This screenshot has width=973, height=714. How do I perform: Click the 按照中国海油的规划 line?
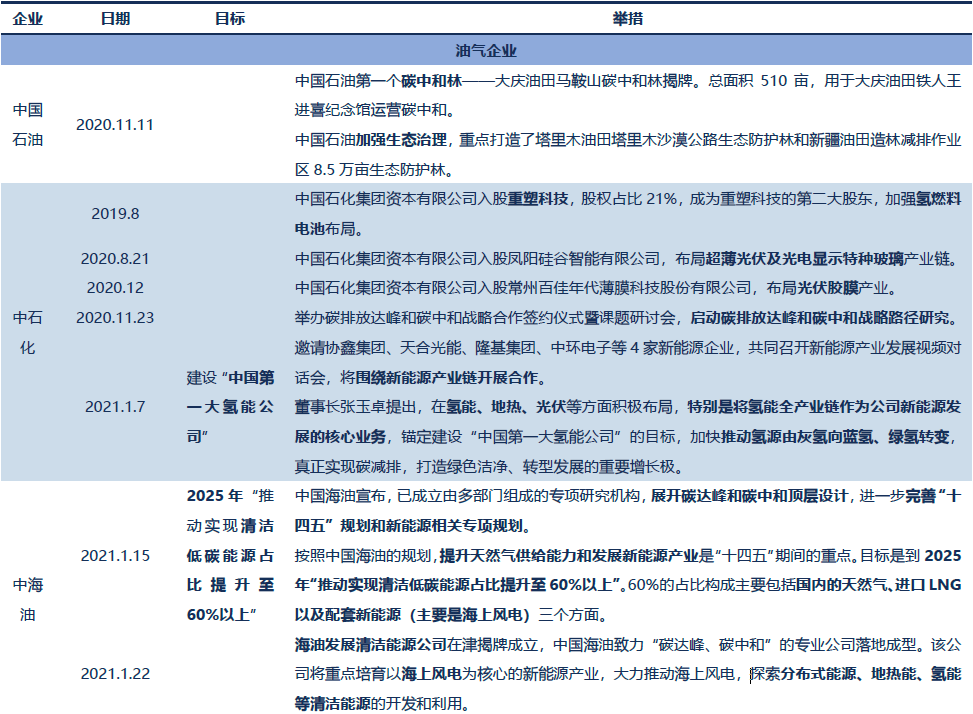[628, 556]
